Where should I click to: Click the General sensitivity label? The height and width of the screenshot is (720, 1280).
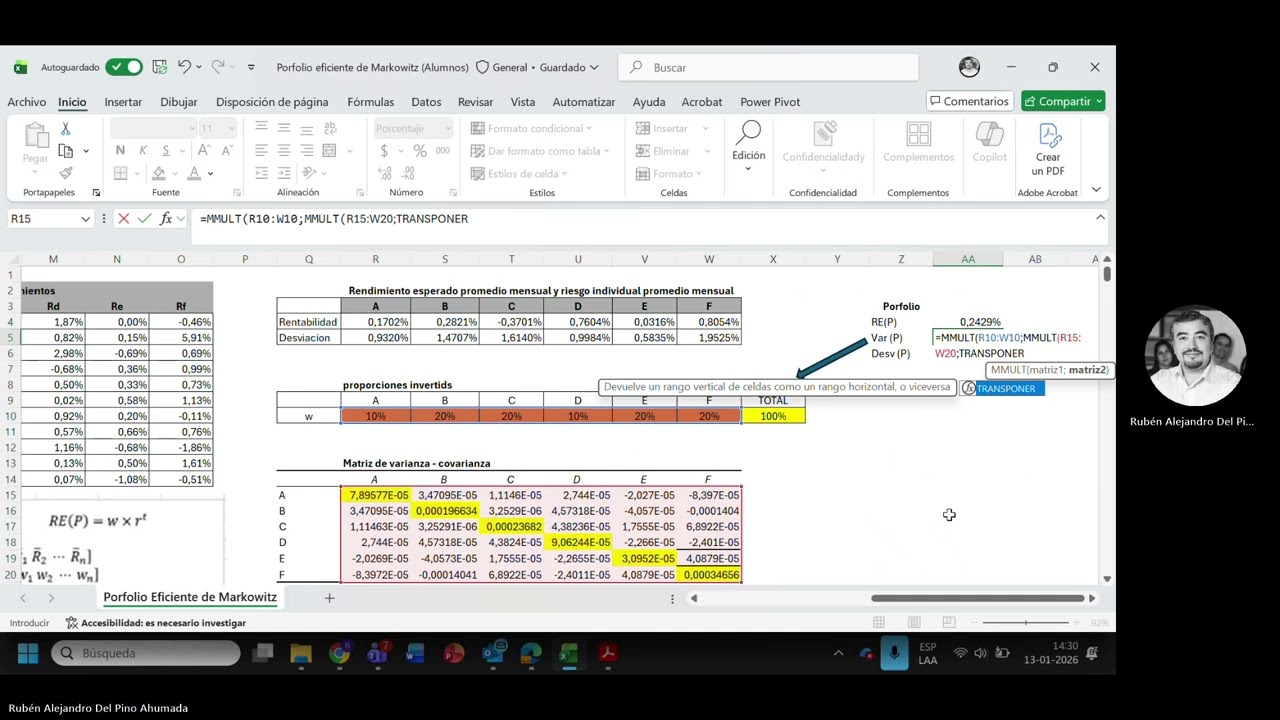point(502,67)
